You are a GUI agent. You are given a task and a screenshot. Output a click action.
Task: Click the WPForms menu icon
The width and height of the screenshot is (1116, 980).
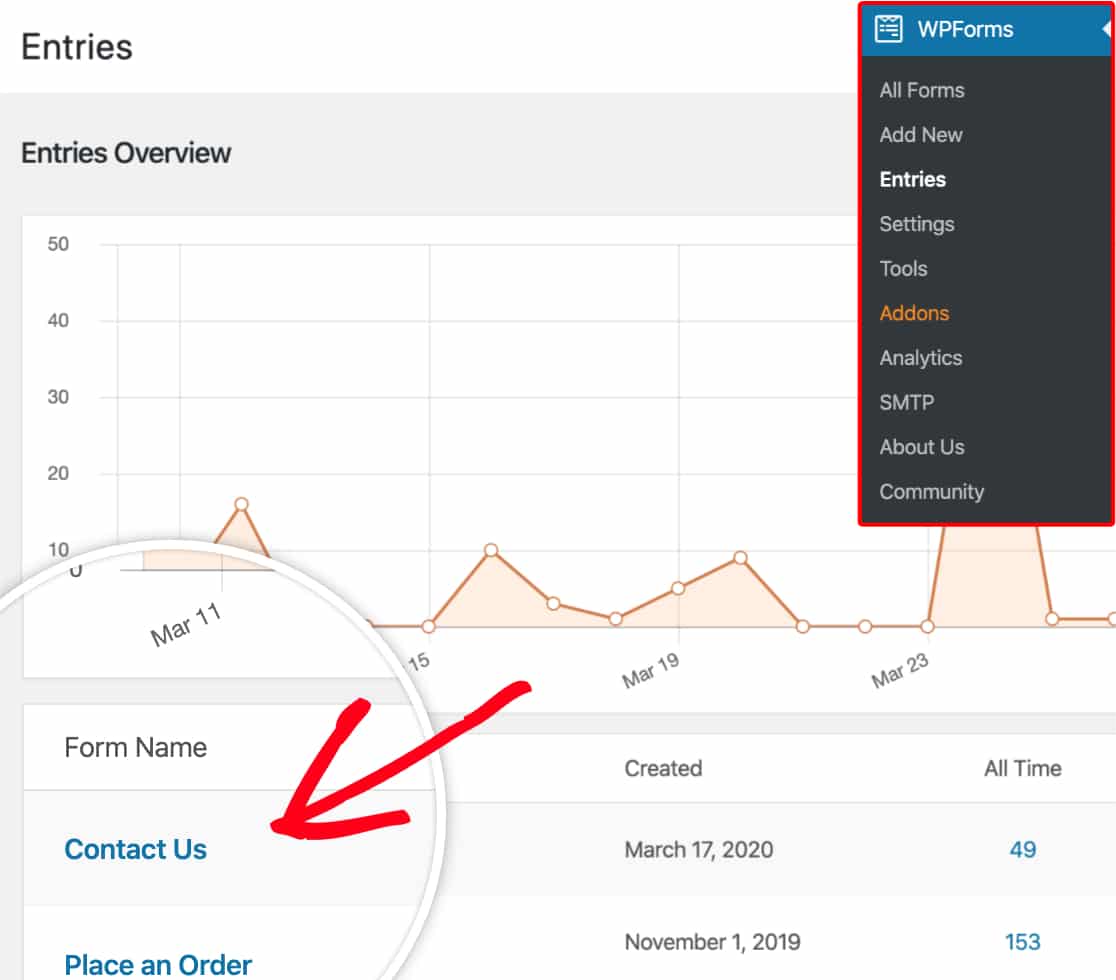[888, 29]
